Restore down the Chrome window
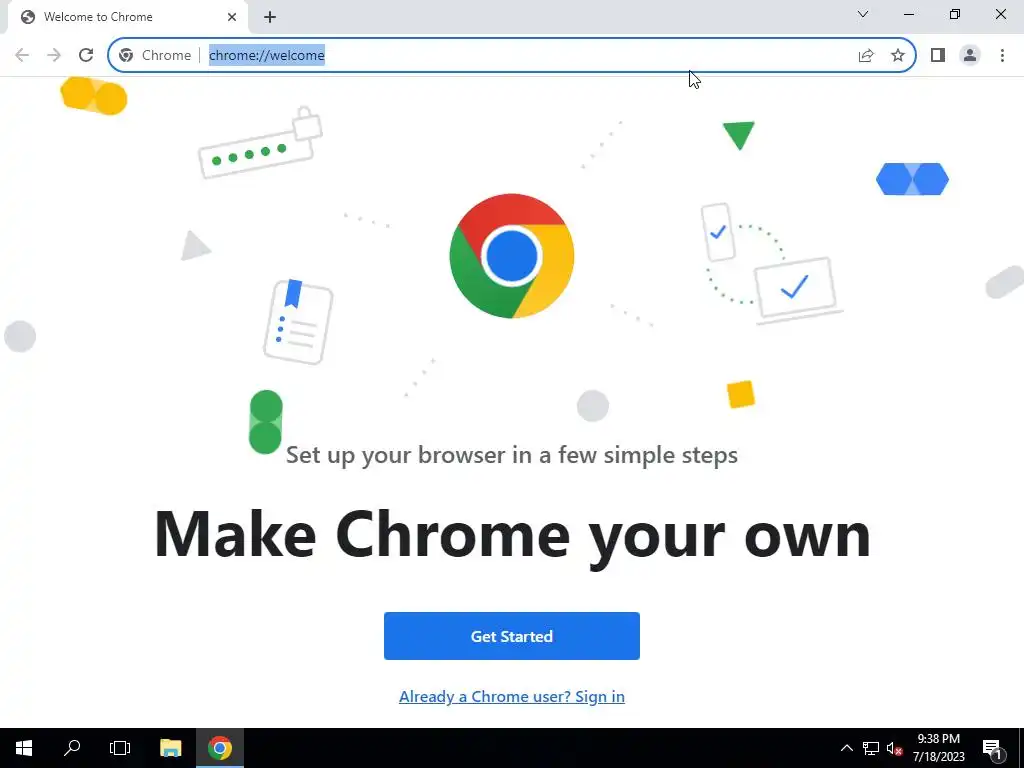Viewport: 1024px width, 768px height. click(x=955, y=14)
